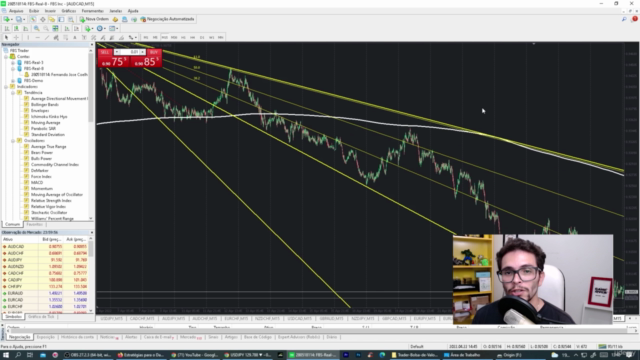Open the New Chart toolbar icon
Image resolution: width=640 pixels, height=360 pixels.
(7, 19)
